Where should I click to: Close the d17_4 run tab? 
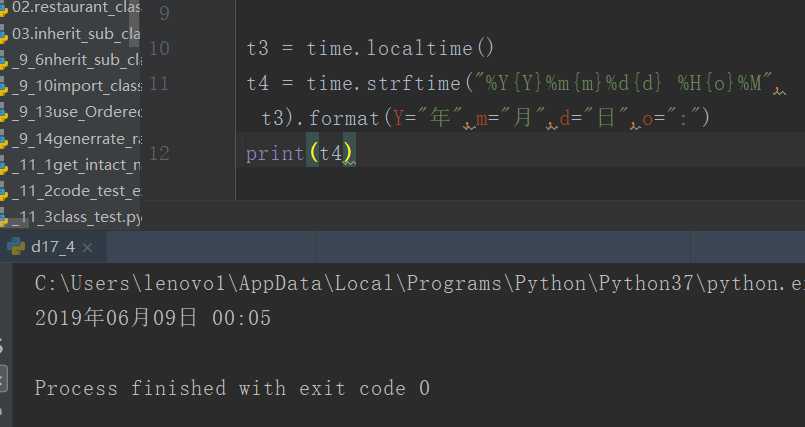[x=87, y=248]
